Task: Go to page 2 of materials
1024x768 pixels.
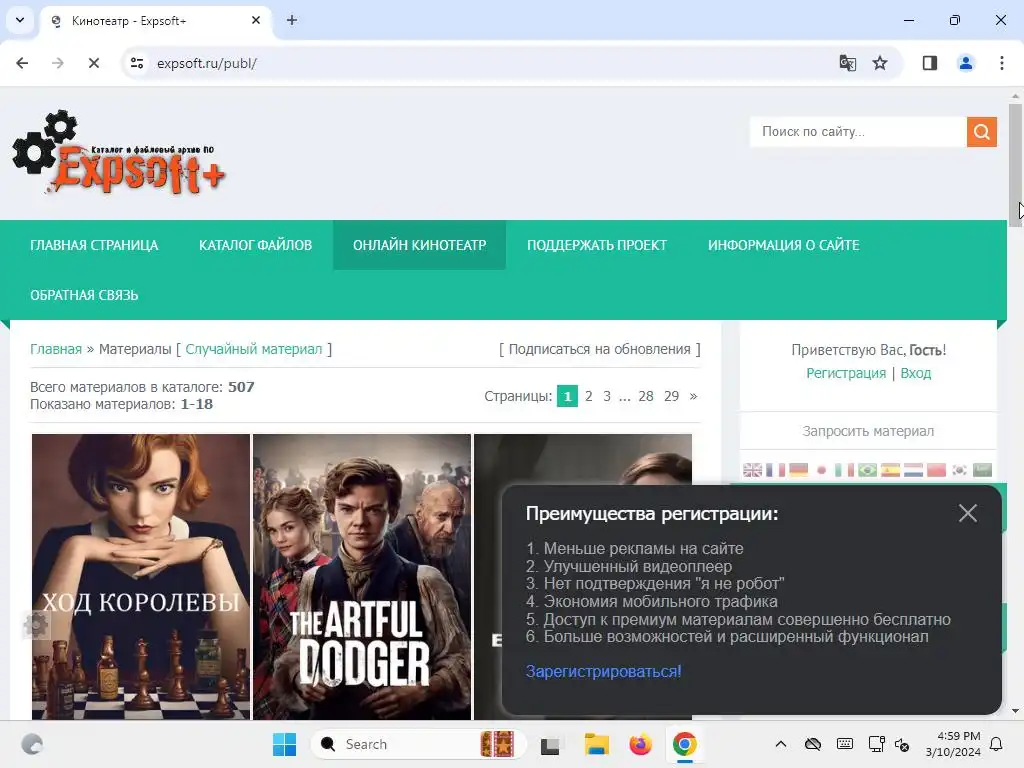Action: [588, 396]
